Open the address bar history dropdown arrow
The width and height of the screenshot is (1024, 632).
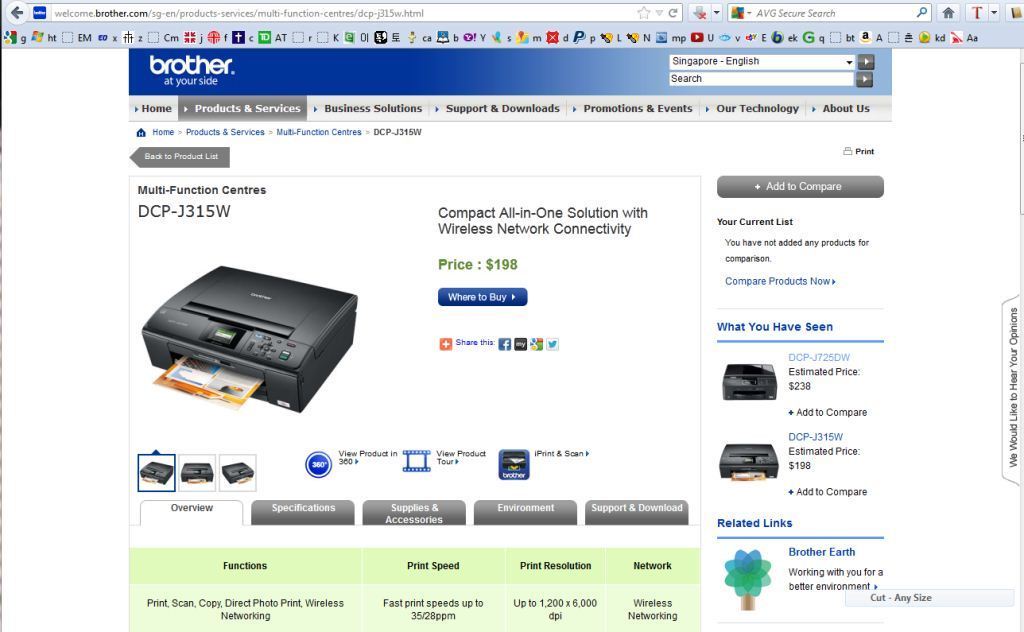point(659,12)
